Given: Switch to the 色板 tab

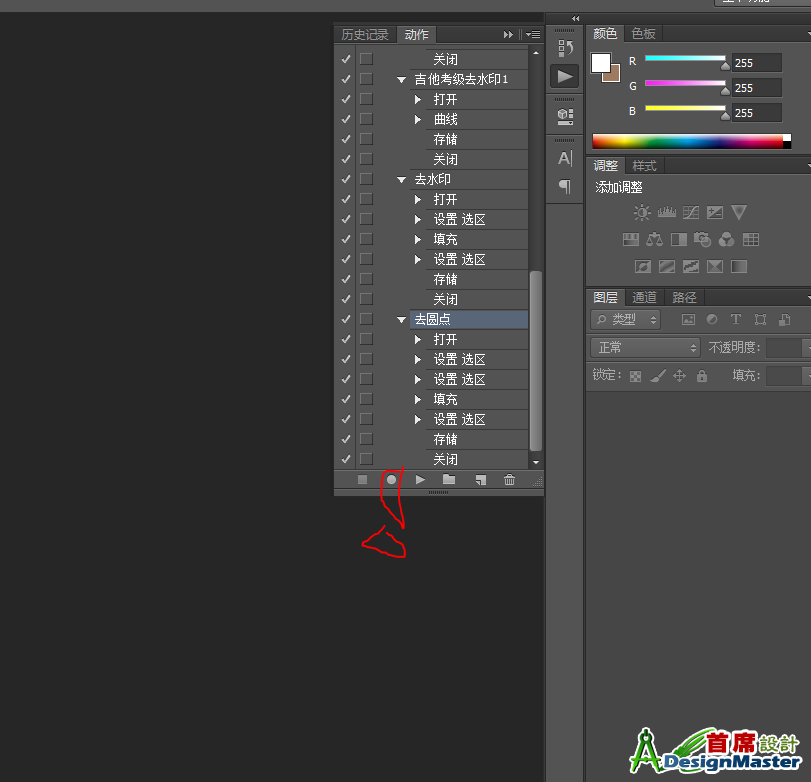Looking at the screenshot, I should tap(643, 34).
